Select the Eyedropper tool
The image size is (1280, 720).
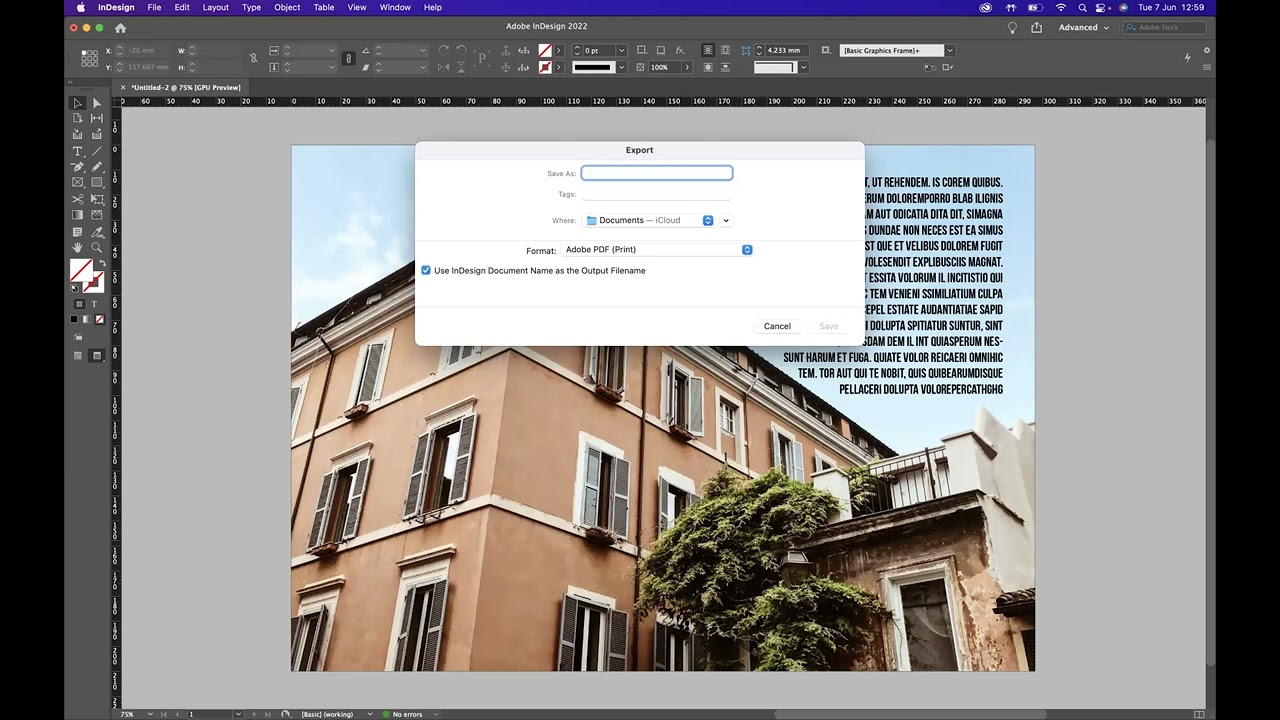coord(97,232)
